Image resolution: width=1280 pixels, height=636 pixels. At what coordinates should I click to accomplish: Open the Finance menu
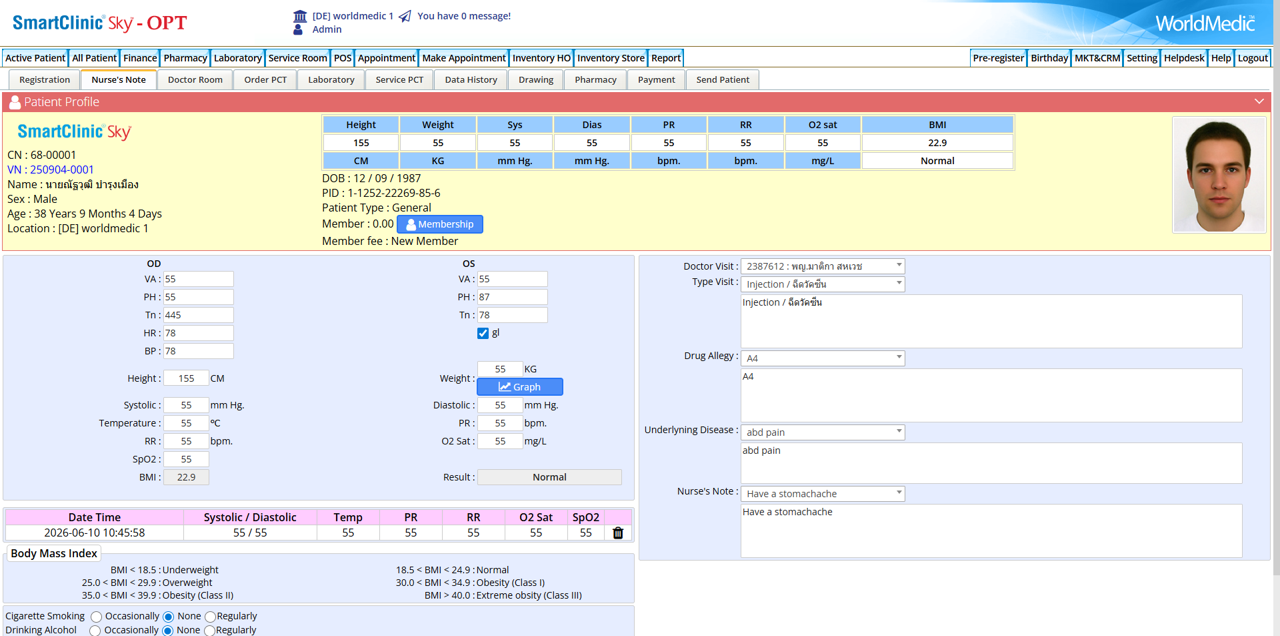[140, 58]
